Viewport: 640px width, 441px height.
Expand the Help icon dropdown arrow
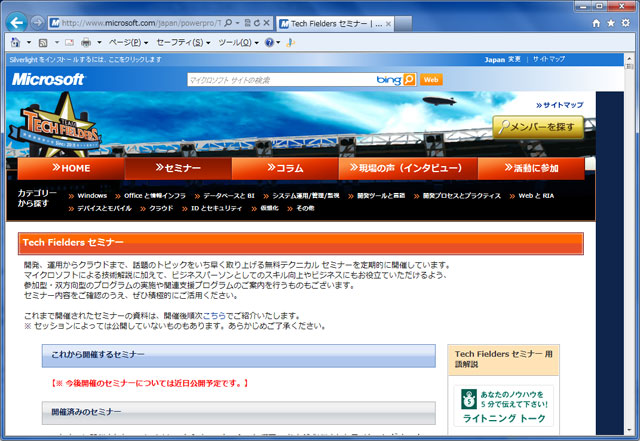(x=278, y=42)
